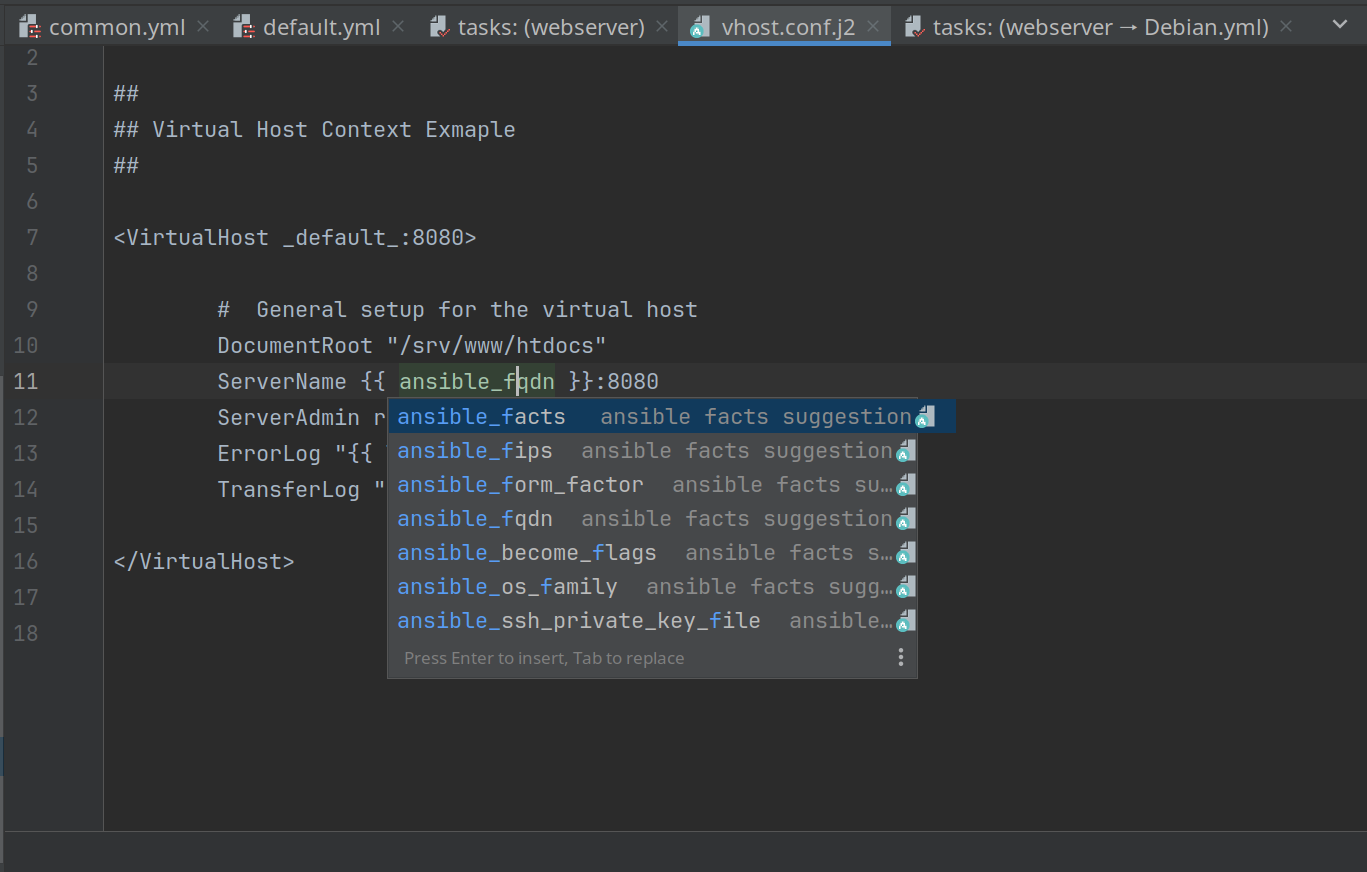Choose ansible_fqdn completion suggestion
The image size is (1367, 872).
pos(653,519)
